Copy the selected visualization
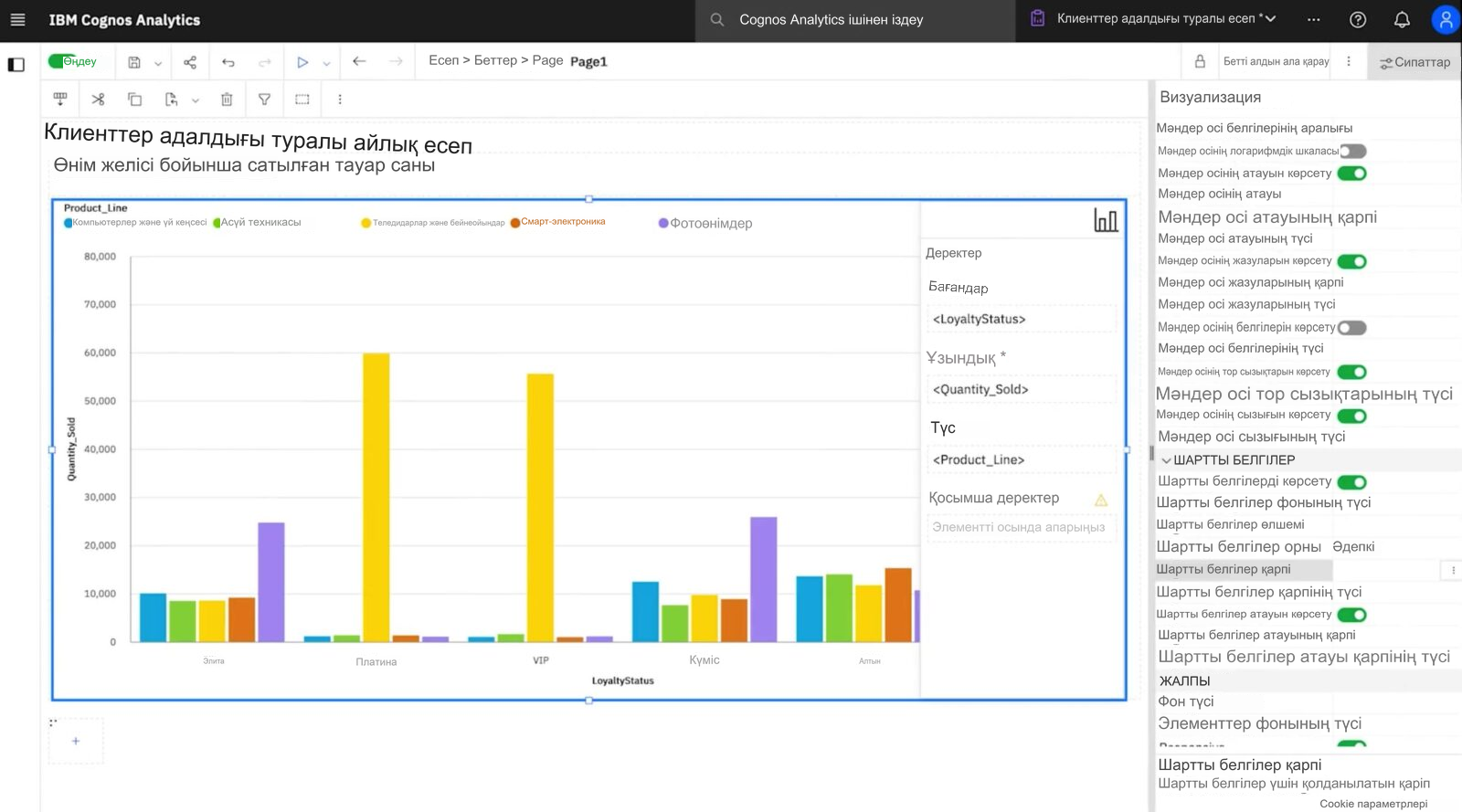1462x812 pixels. 134,99
